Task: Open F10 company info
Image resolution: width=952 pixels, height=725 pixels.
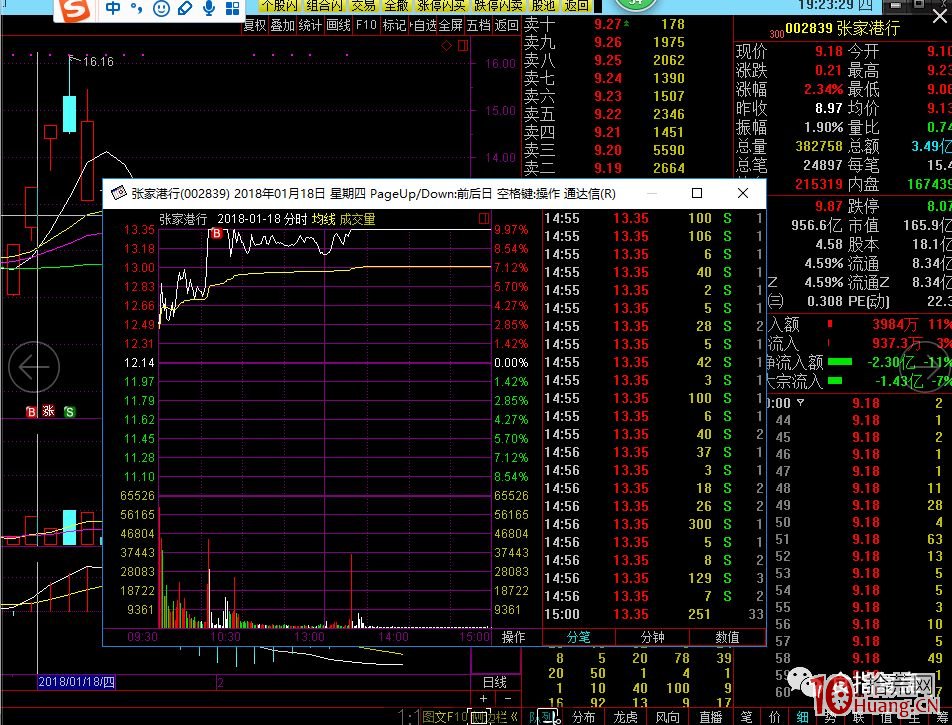Action: click(x=366, y=26)
